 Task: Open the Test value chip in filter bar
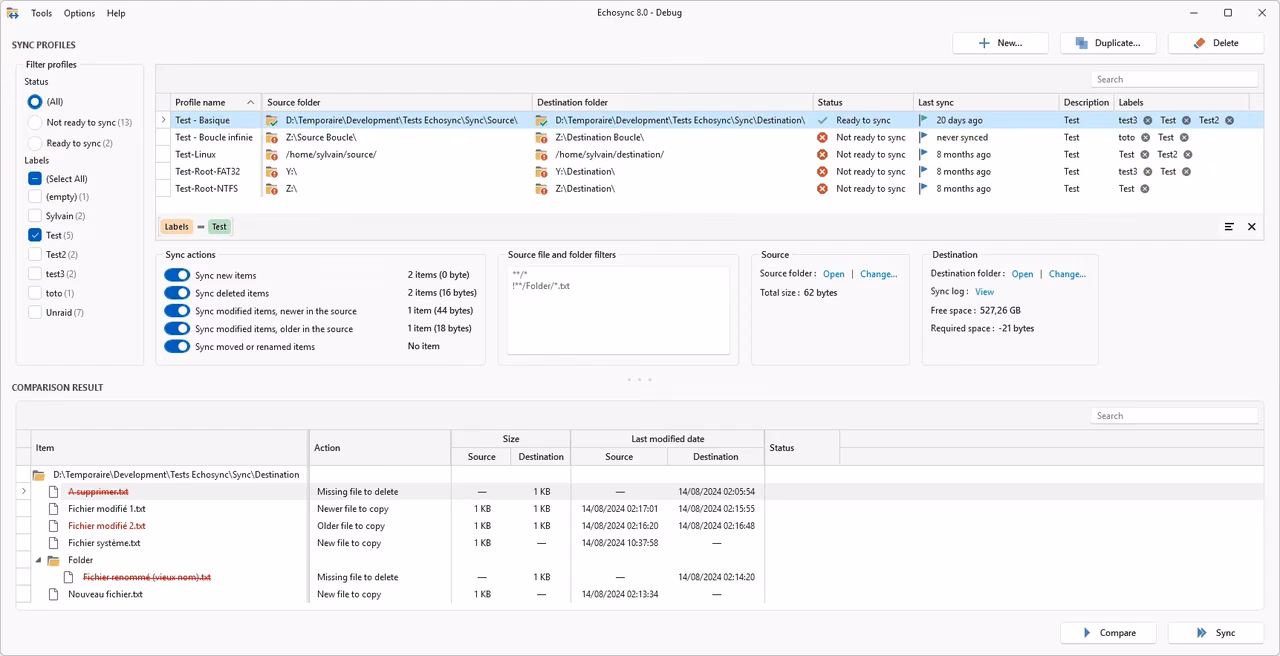219,227
